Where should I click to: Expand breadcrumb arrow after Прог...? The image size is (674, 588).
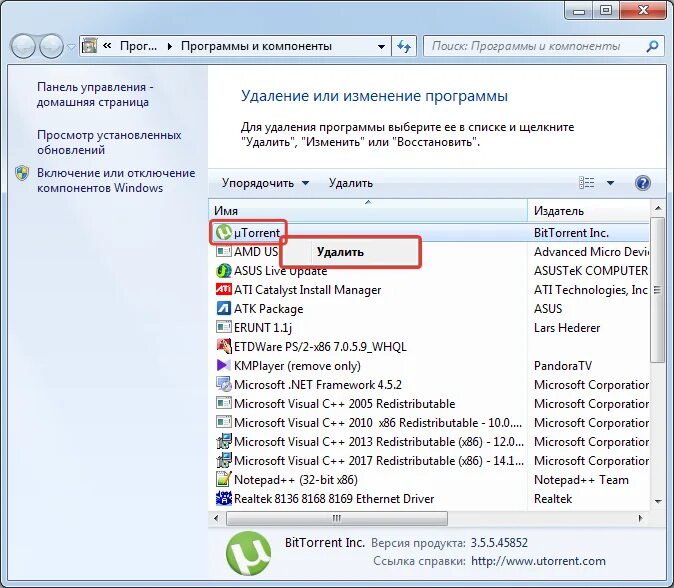pyautogui.click(x=169, y=46)
